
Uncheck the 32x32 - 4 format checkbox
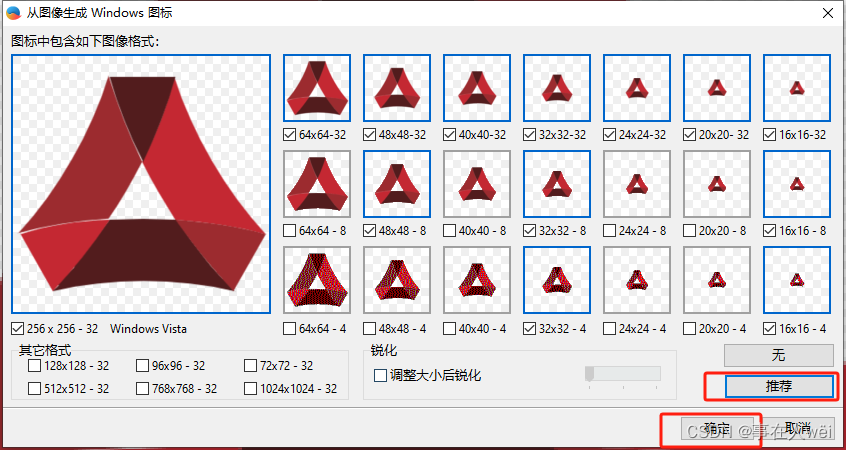(x=530, y=328)
